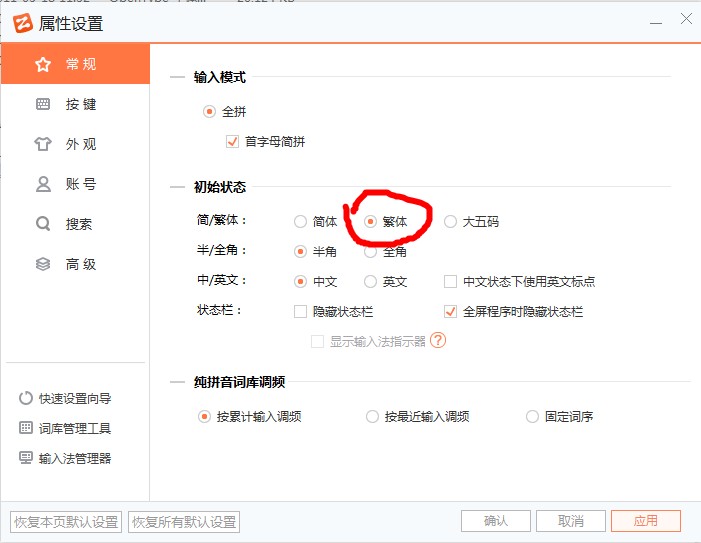This screenshot has height=543, width=701.
Task: Click the keyboard icon beside 按键
Action: pos(43,104)
